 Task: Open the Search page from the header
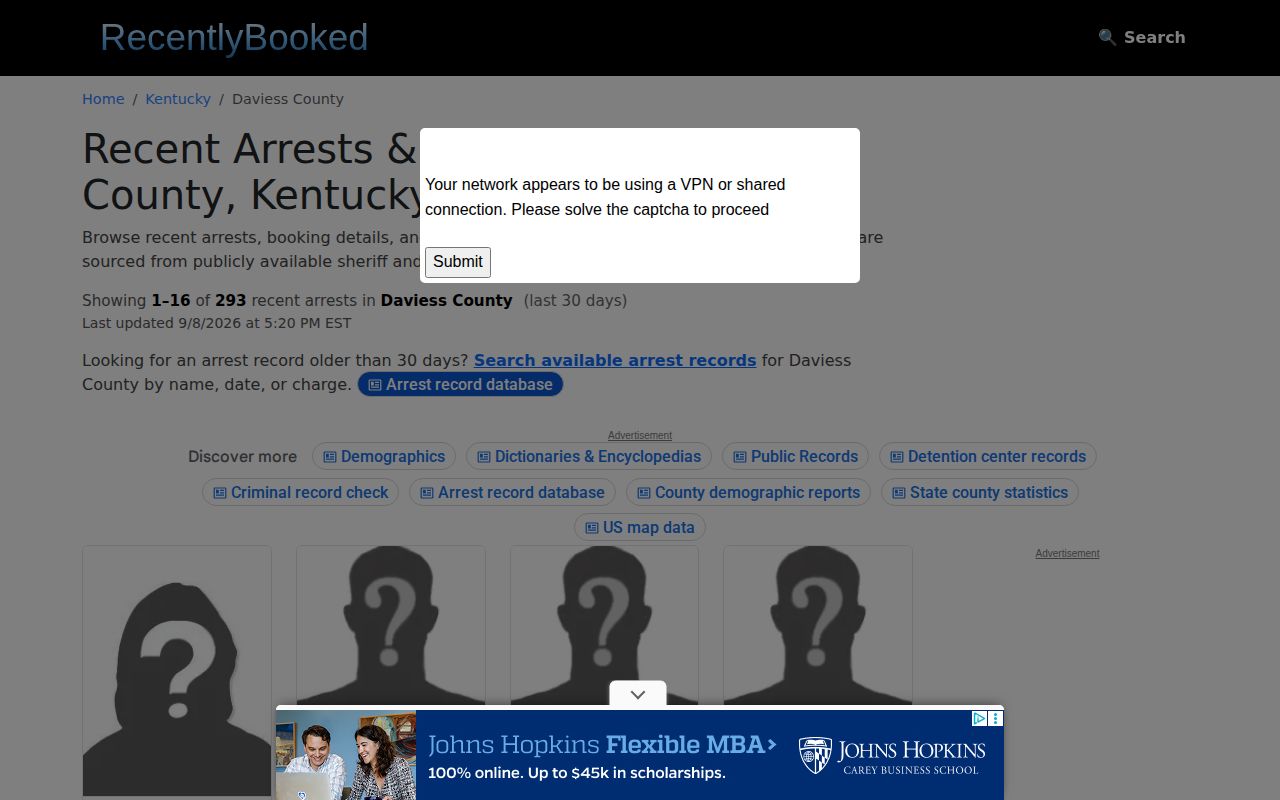[1142, 37]
